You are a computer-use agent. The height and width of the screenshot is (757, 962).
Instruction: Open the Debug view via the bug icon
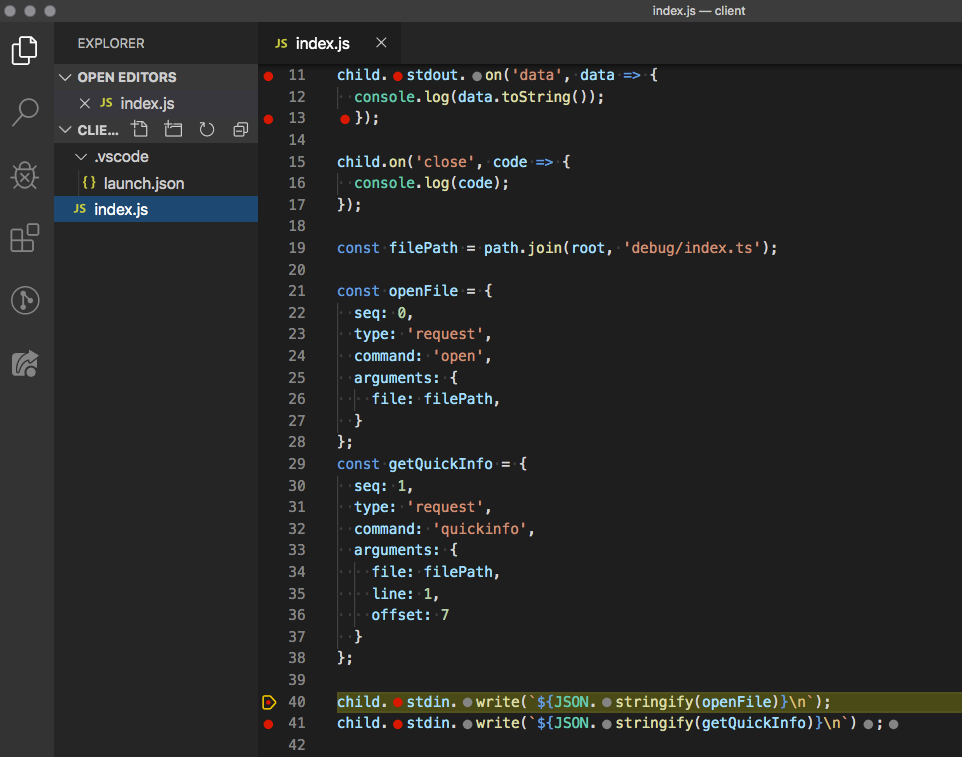[25, 176]
